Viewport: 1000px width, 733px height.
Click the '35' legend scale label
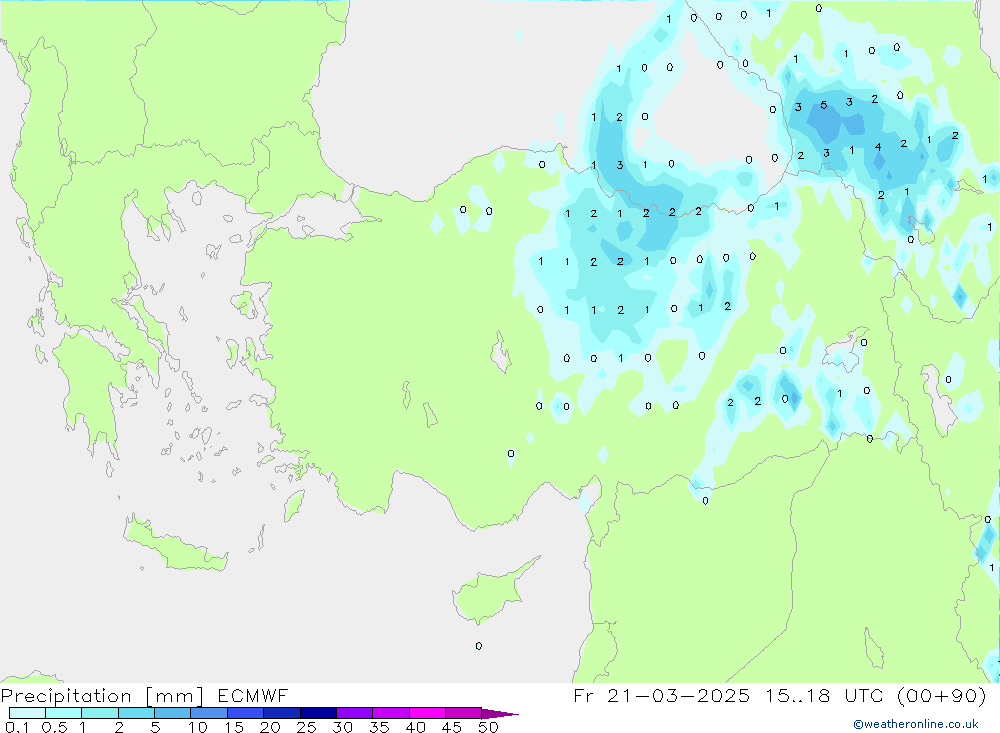(x=379, y=727)
